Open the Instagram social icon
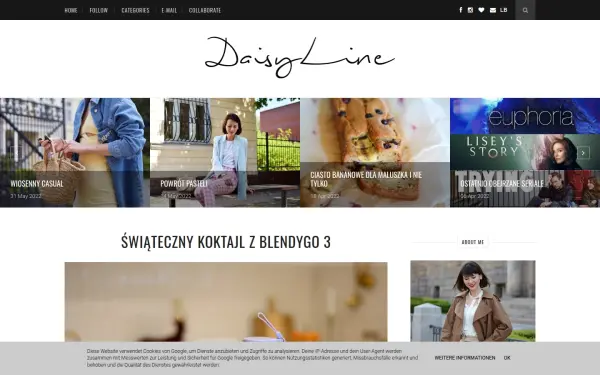The width and height of the screenshot is (600, 375). click(x=470, y=10)
